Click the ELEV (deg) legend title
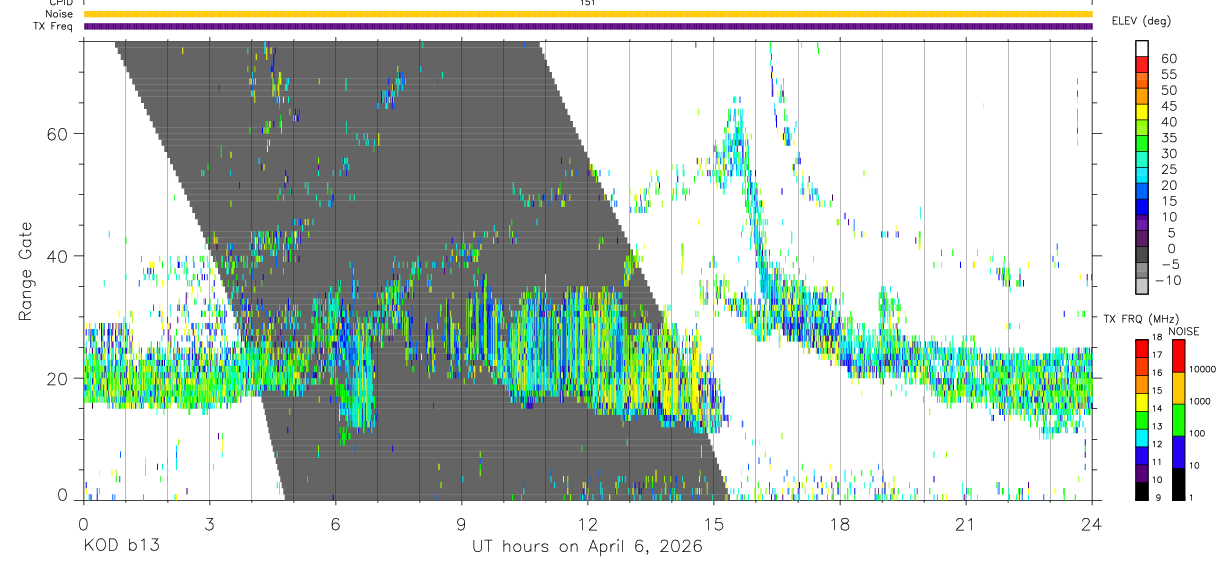This screenshot has width=1228, height=567. tap(1141, 21)
